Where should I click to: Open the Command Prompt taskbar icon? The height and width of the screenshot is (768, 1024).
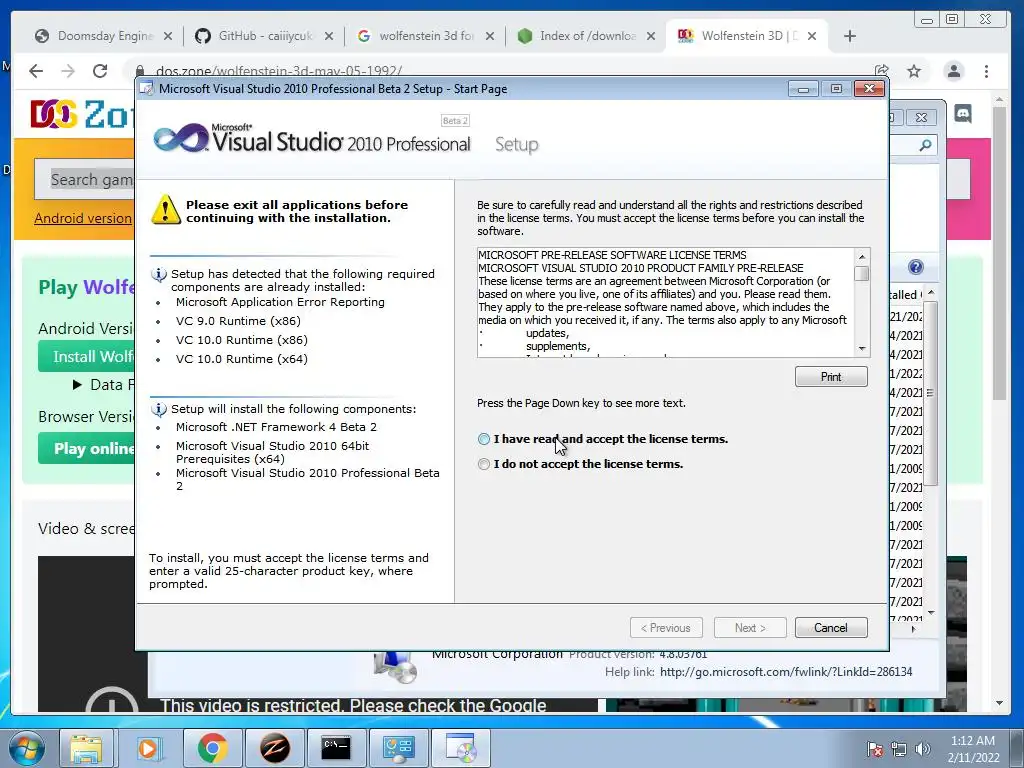click(336, 748)
